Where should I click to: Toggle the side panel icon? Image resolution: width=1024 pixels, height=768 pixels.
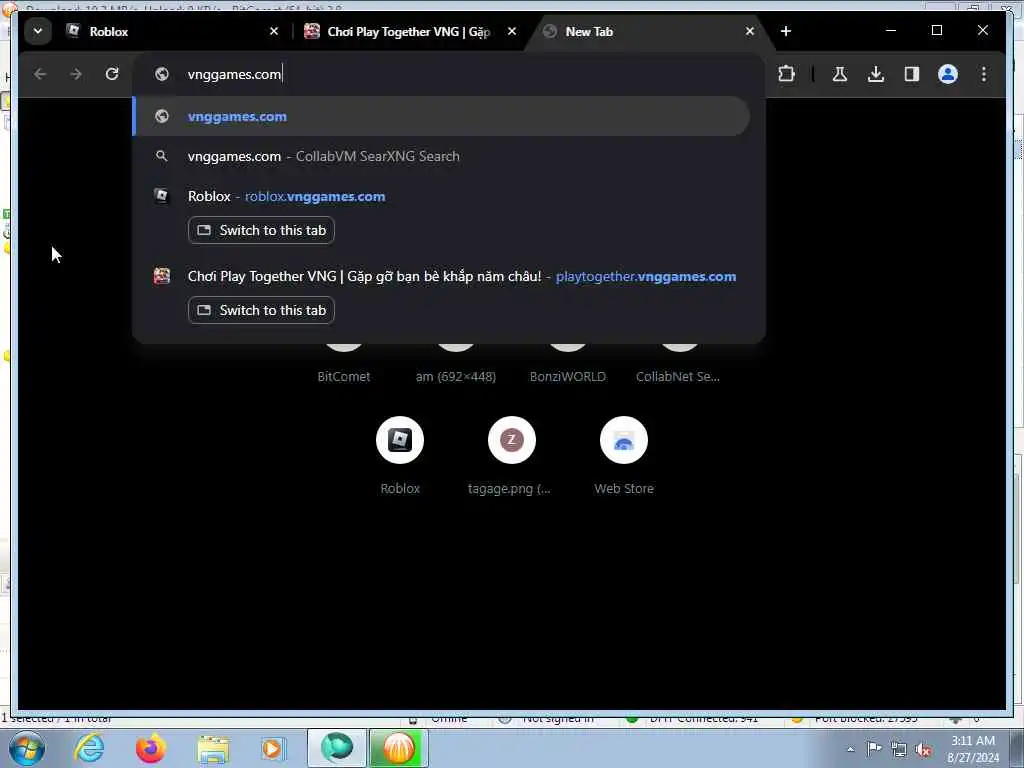point(912,74)
